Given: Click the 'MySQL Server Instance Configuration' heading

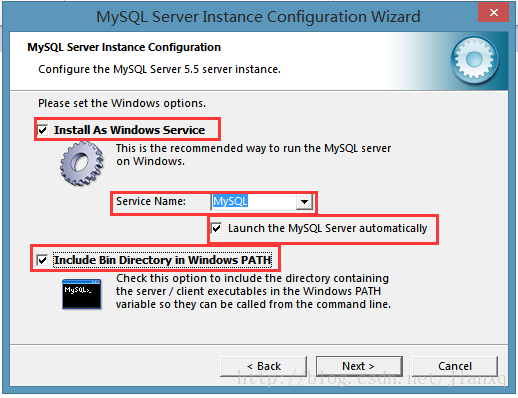Looking at the screenshot, I should coord(124,47).
